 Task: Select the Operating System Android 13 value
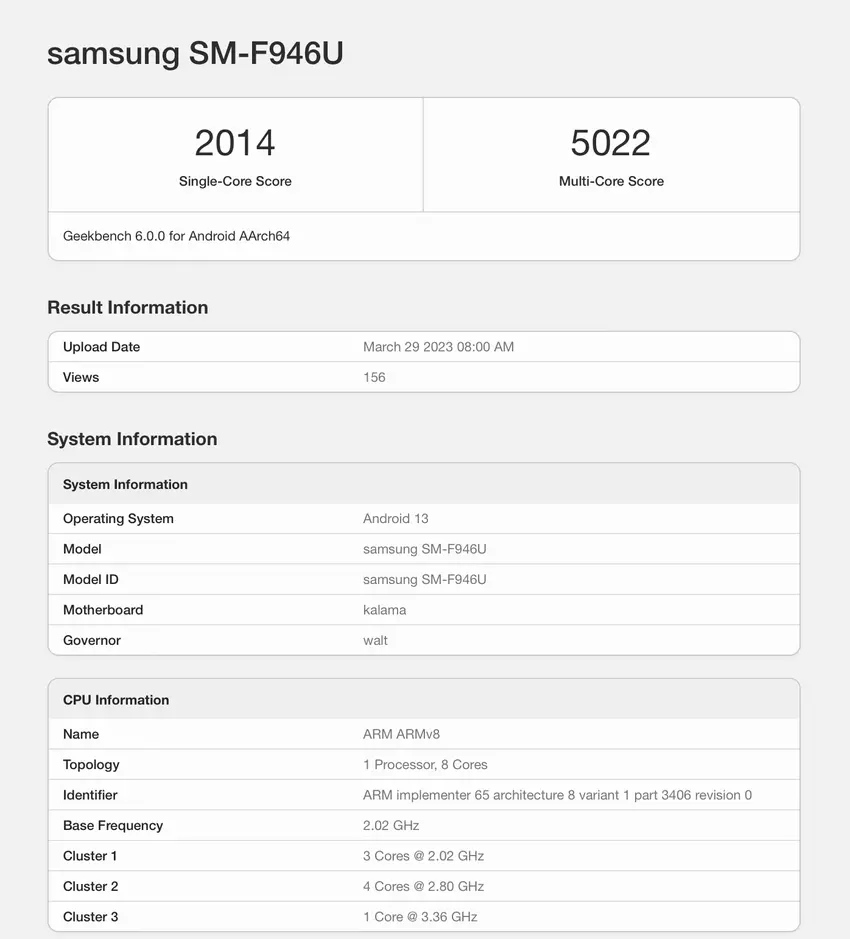(395, 518)
